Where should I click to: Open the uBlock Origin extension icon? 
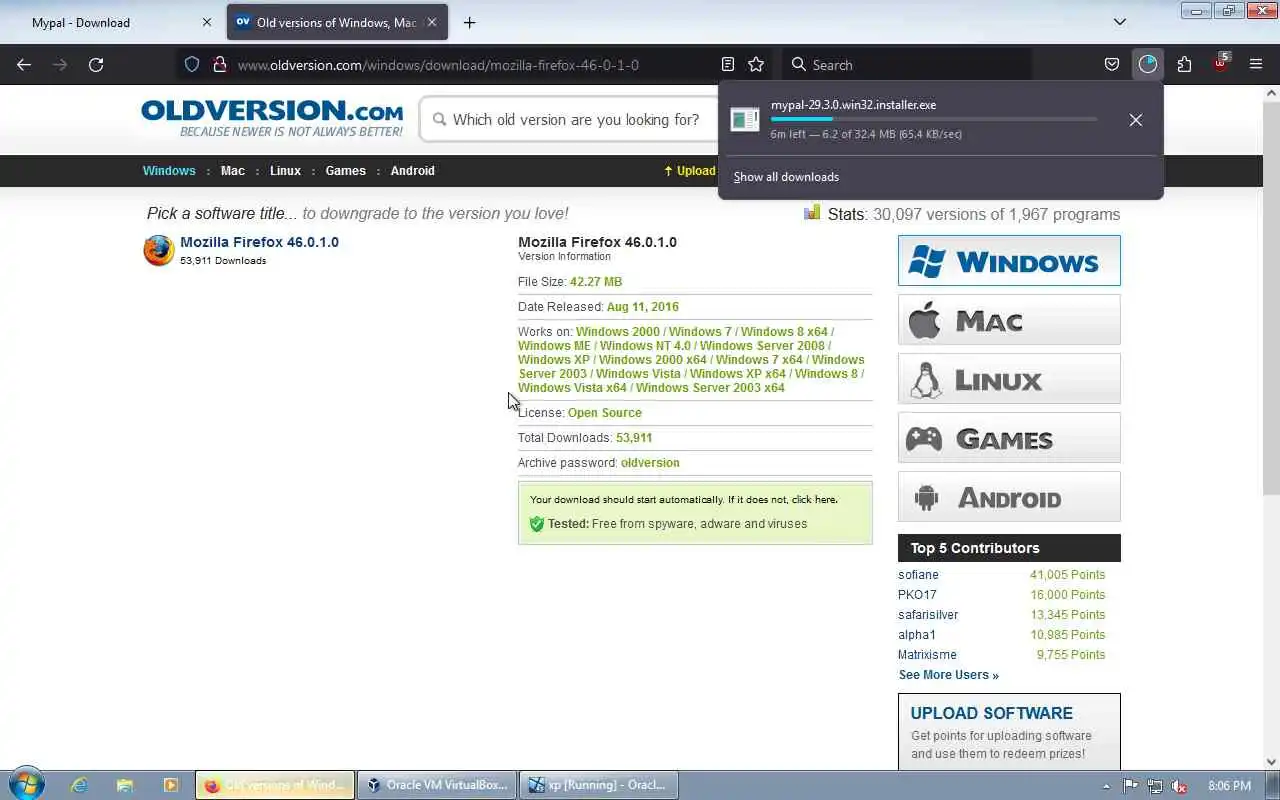tap(1220, 64)
